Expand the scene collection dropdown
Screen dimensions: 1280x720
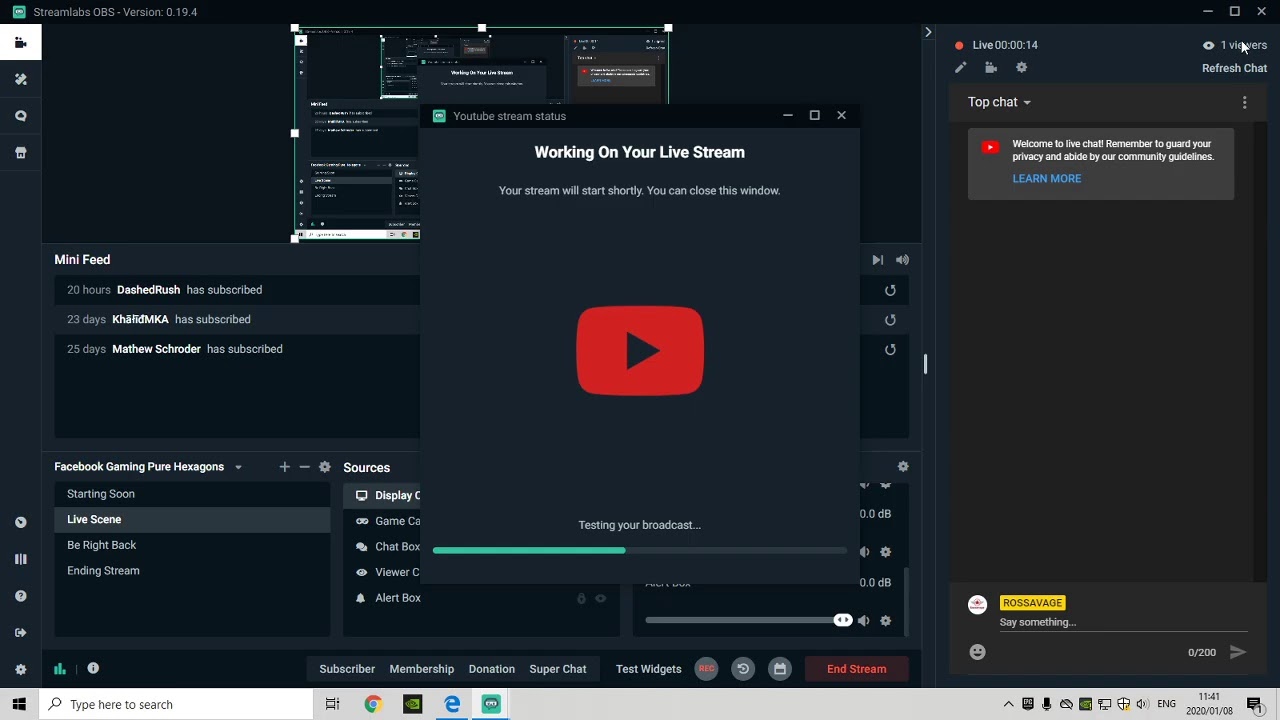click(x=238, y=467)
